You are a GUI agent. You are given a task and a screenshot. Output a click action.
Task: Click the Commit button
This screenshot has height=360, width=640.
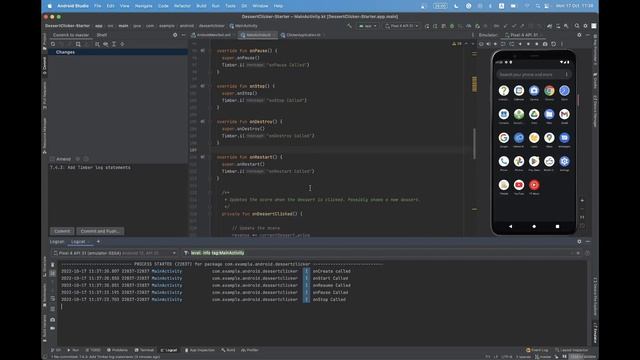click(62, 231)
